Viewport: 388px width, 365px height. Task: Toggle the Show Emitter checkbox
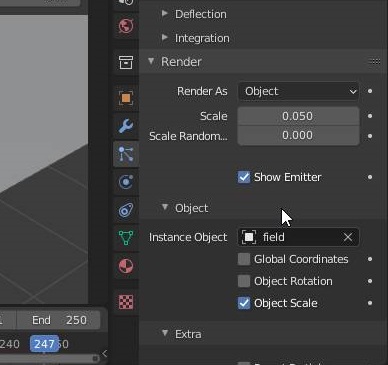click(244, 177)
